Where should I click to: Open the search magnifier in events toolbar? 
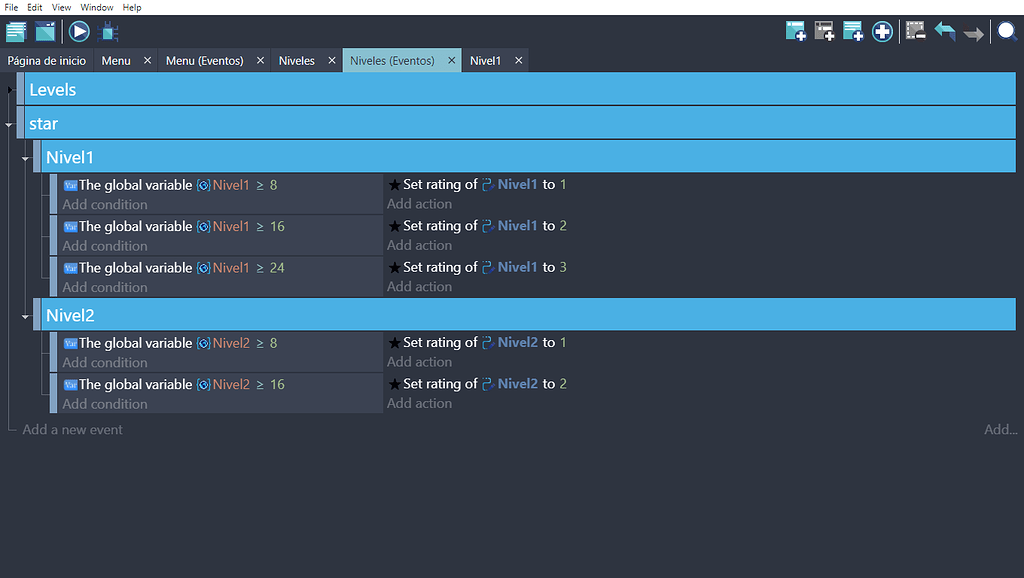1007,32
